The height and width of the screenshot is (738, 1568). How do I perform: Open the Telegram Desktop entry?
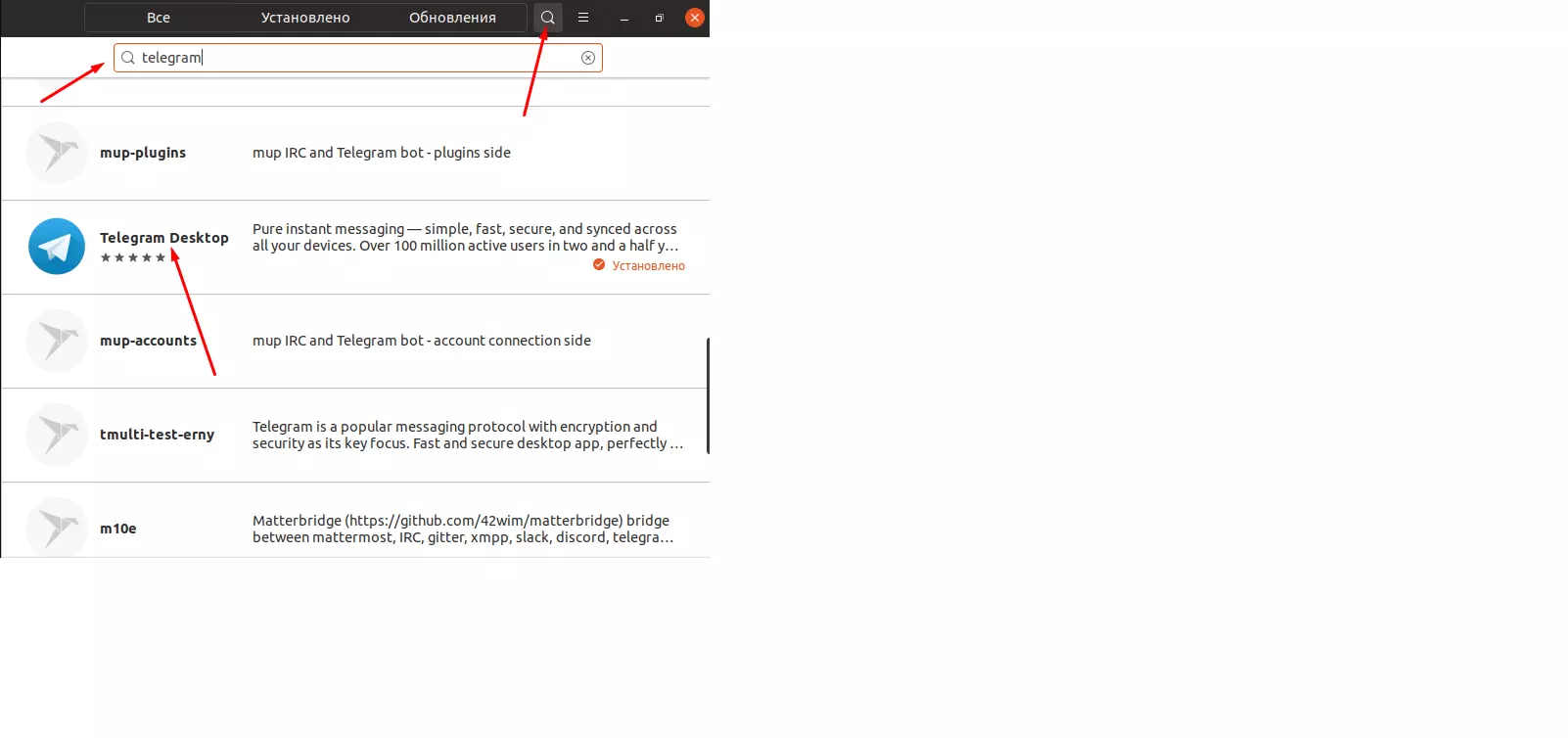tap(354, 248)
